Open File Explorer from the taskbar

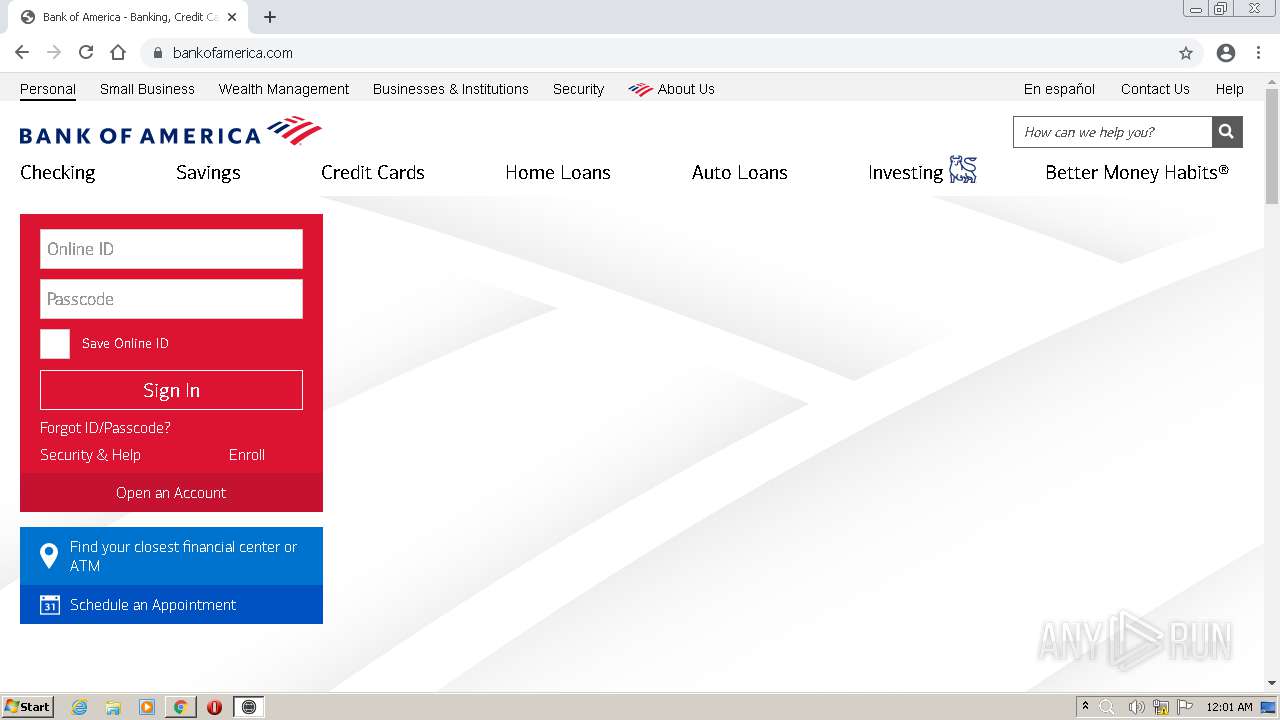tap(113, 707)
